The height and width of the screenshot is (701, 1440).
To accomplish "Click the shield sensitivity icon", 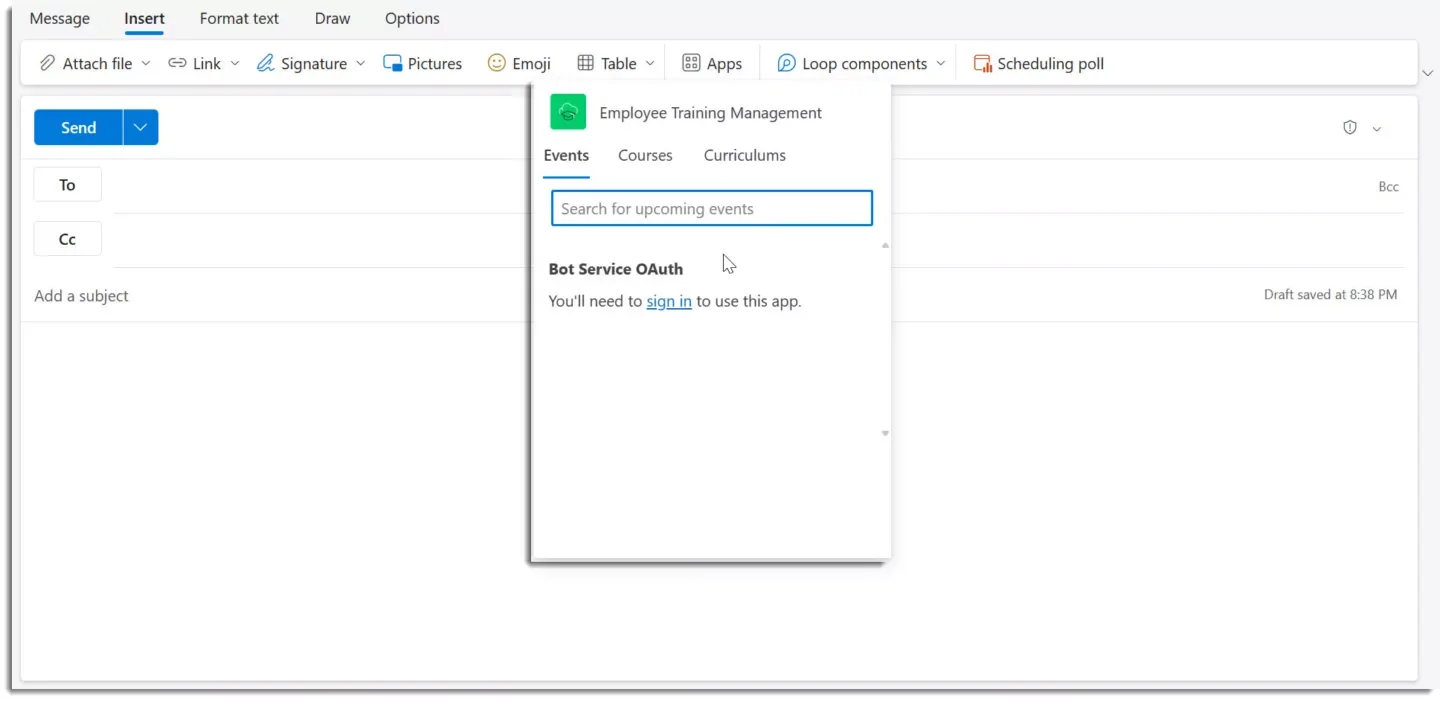I will coord(1350,128).
